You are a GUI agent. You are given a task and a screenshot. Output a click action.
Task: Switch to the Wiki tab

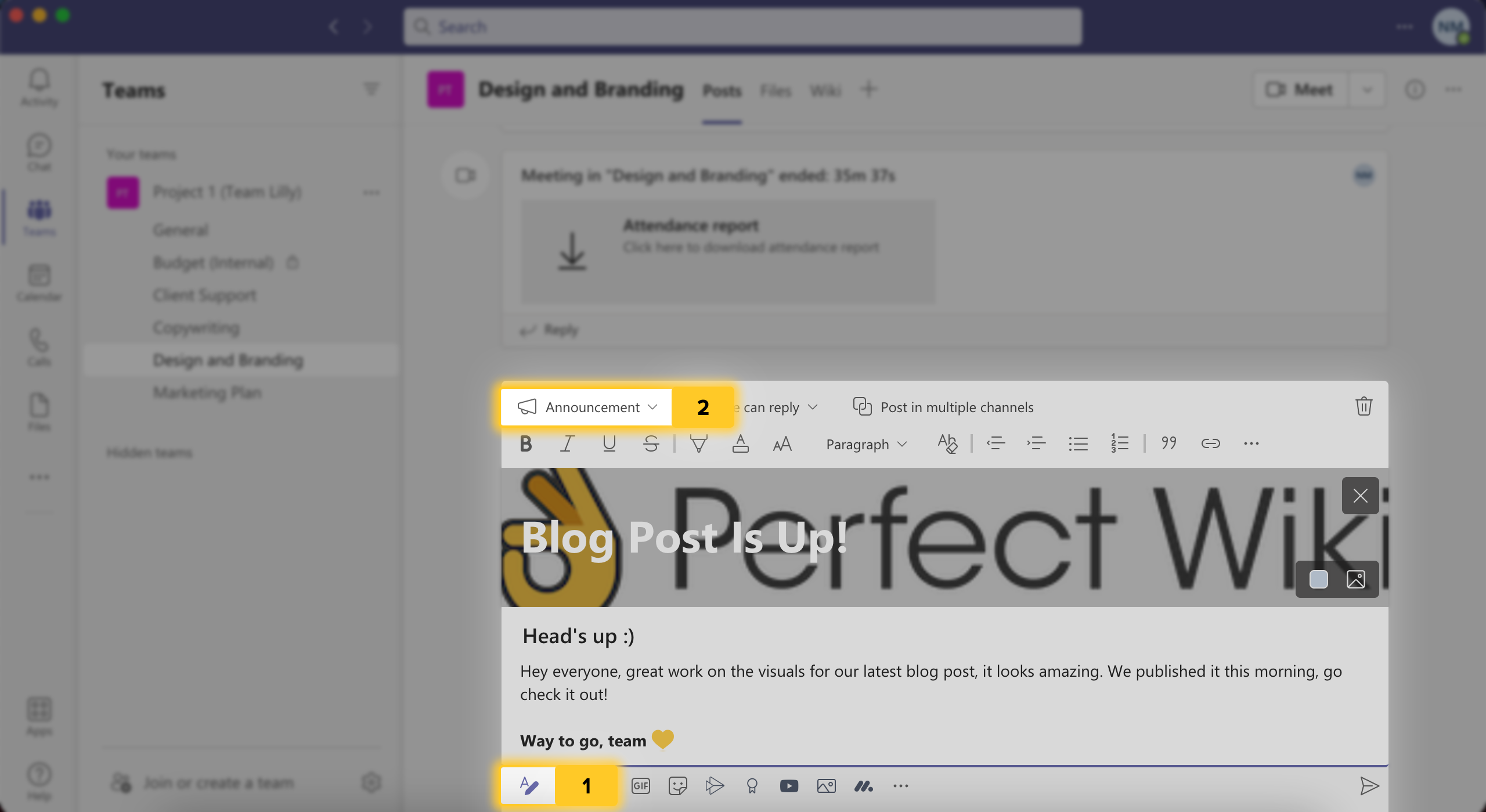(825, 91)
